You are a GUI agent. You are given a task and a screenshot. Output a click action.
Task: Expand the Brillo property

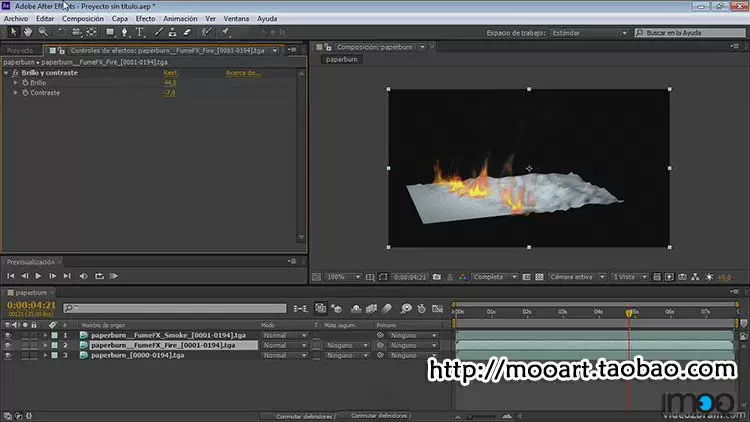click(x=16, y=83)
